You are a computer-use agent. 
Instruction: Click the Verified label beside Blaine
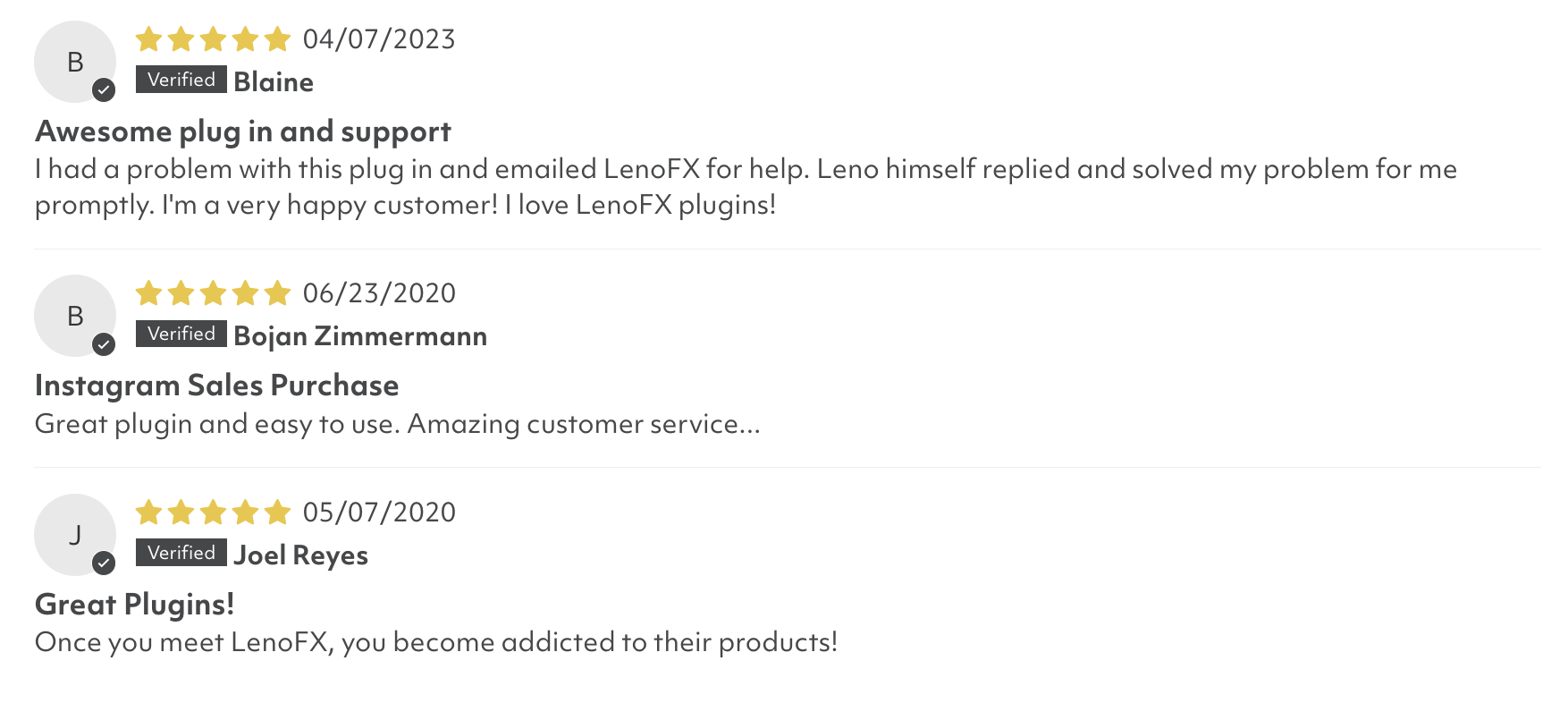pos(181,80)
